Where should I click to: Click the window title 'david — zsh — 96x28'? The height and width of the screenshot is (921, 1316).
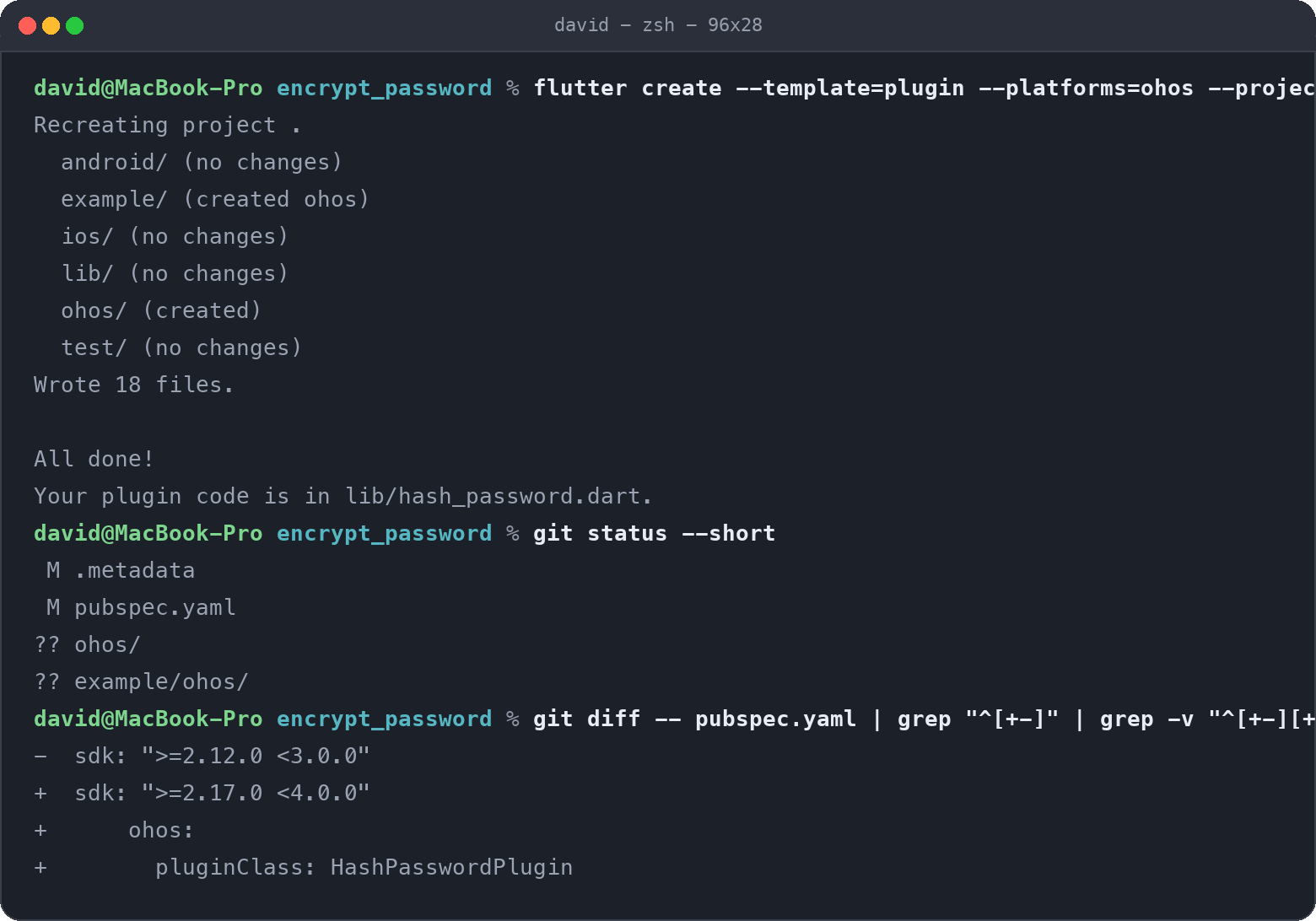point(658,25)
